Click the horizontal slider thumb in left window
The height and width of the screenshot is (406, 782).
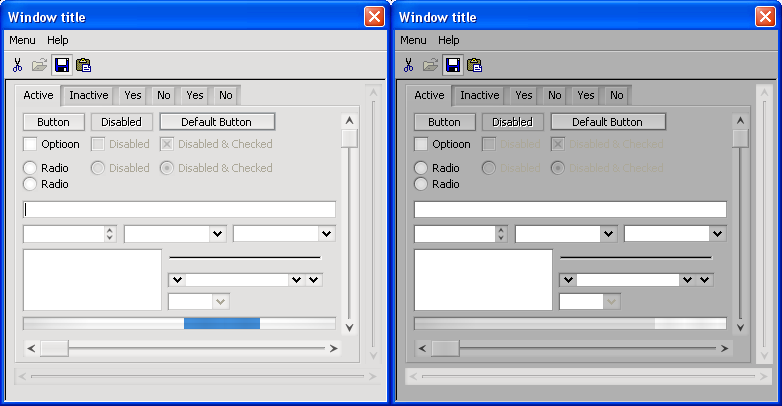(x=54, y=348)
